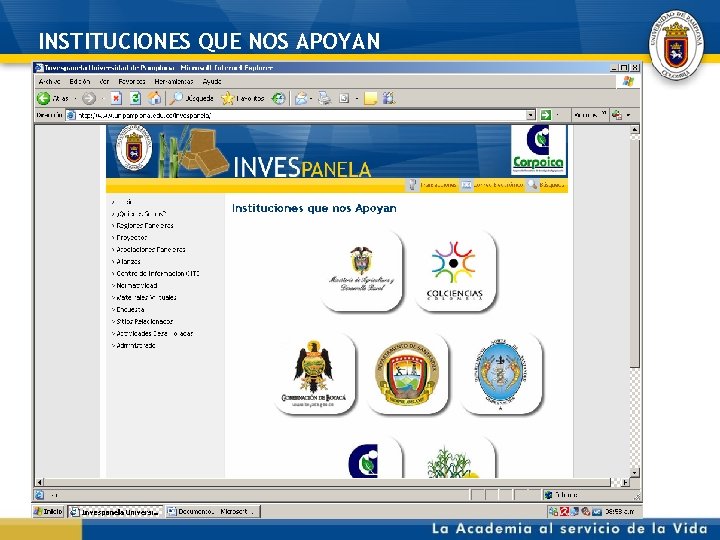720x540 pixels.
Task: Click the Forward arrow button in toolbar
Action: [x=89, y=98]
